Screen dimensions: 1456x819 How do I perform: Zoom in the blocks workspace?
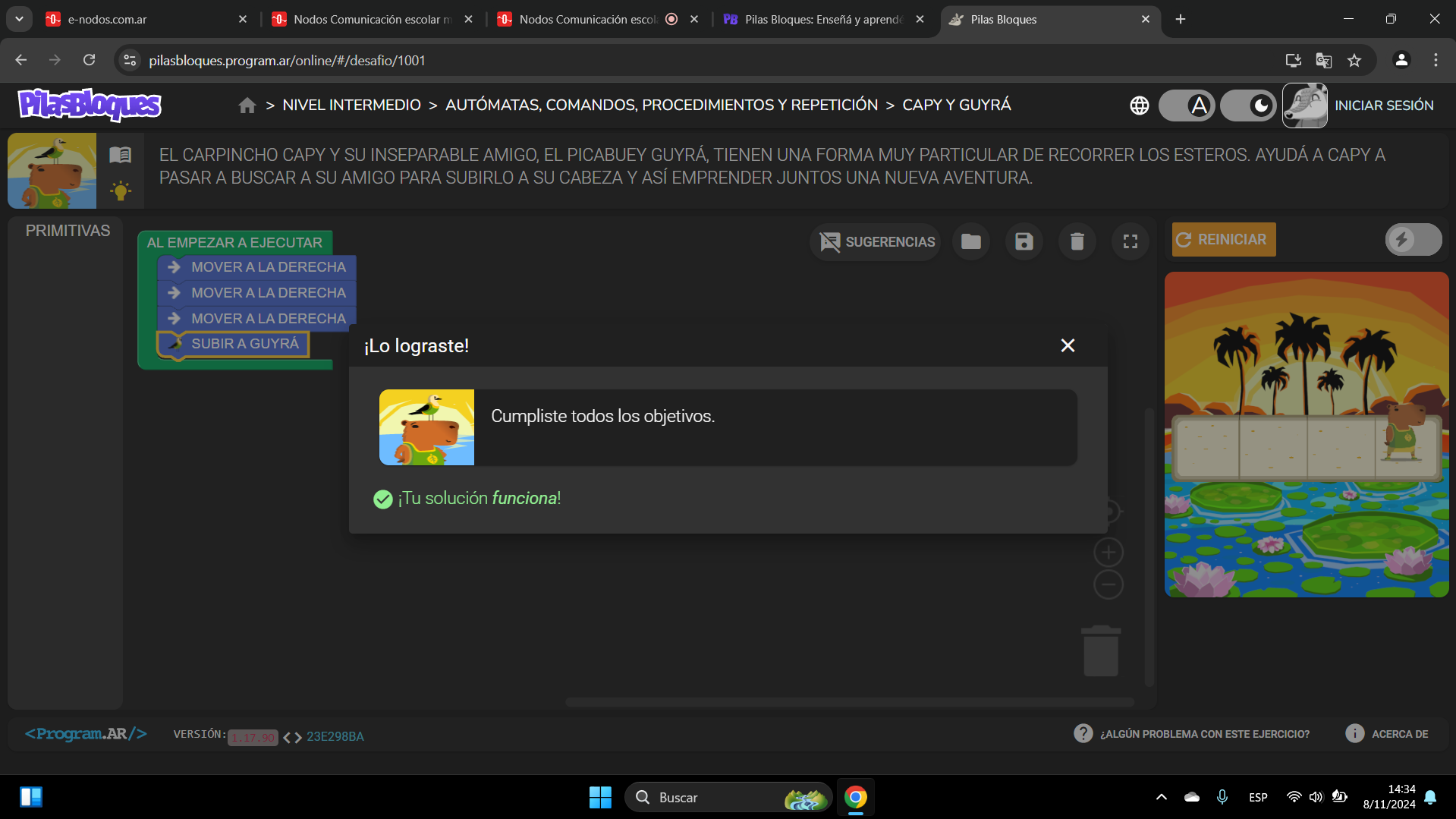pyautogui.click(x=1108, y=552)
